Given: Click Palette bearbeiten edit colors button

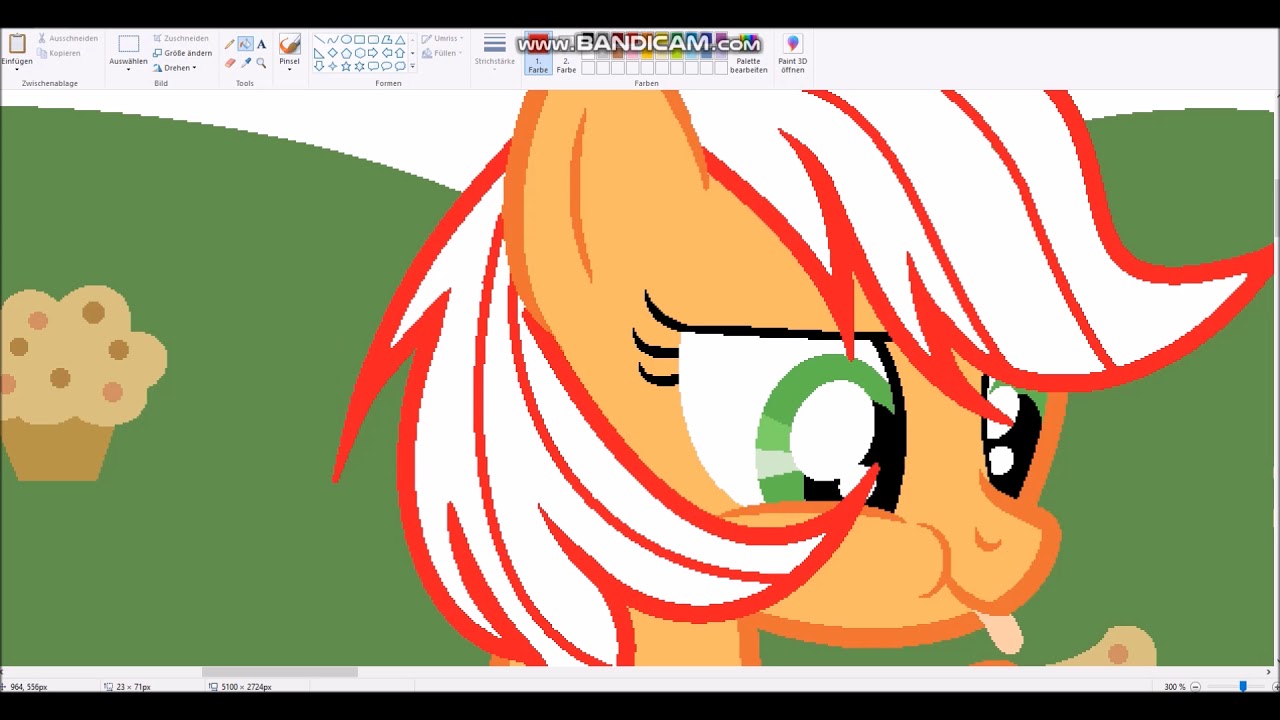Looking at the screenshot, I should pyautogui.click(x=749, y=53).
